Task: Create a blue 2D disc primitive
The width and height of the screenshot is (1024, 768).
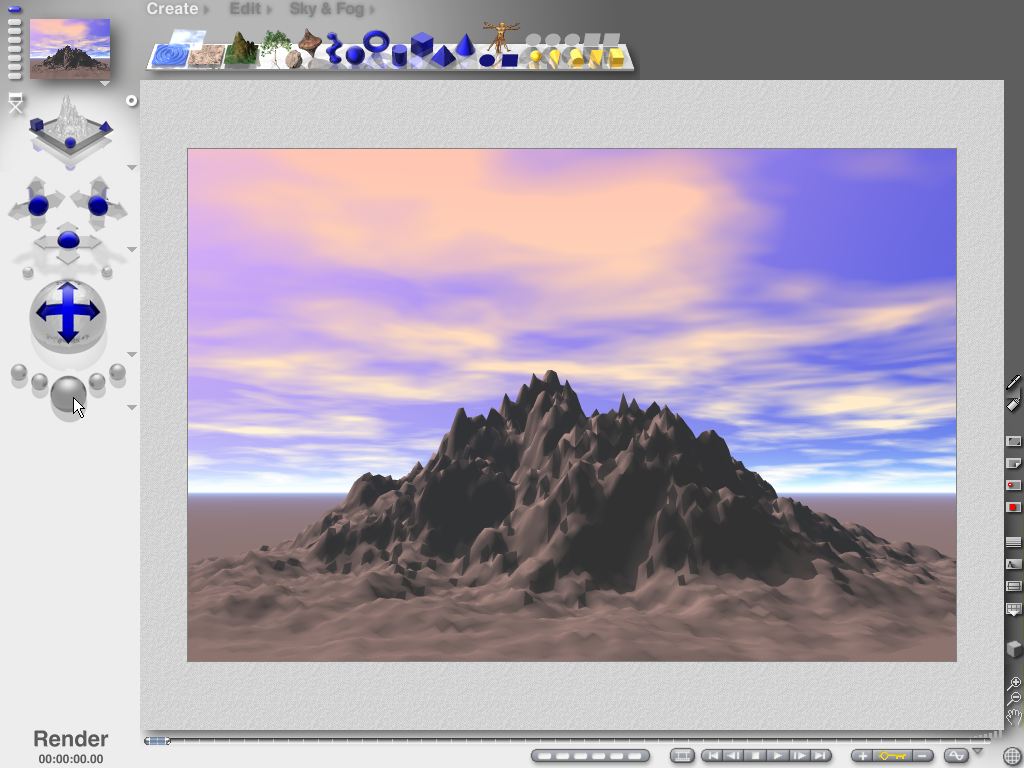Action: click(487, 61)
